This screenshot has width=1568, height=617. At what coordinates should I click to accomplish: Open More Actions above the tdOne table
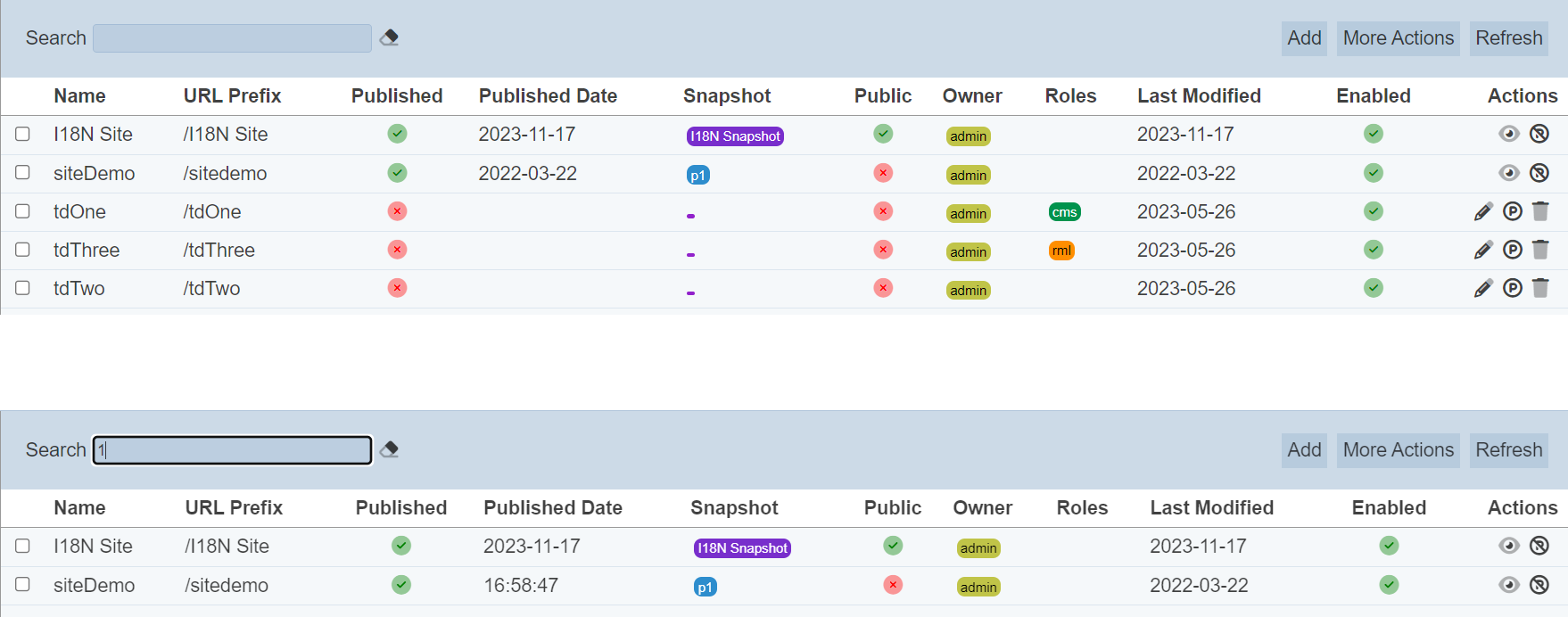pyautogui.click(x=1398, y=38)
